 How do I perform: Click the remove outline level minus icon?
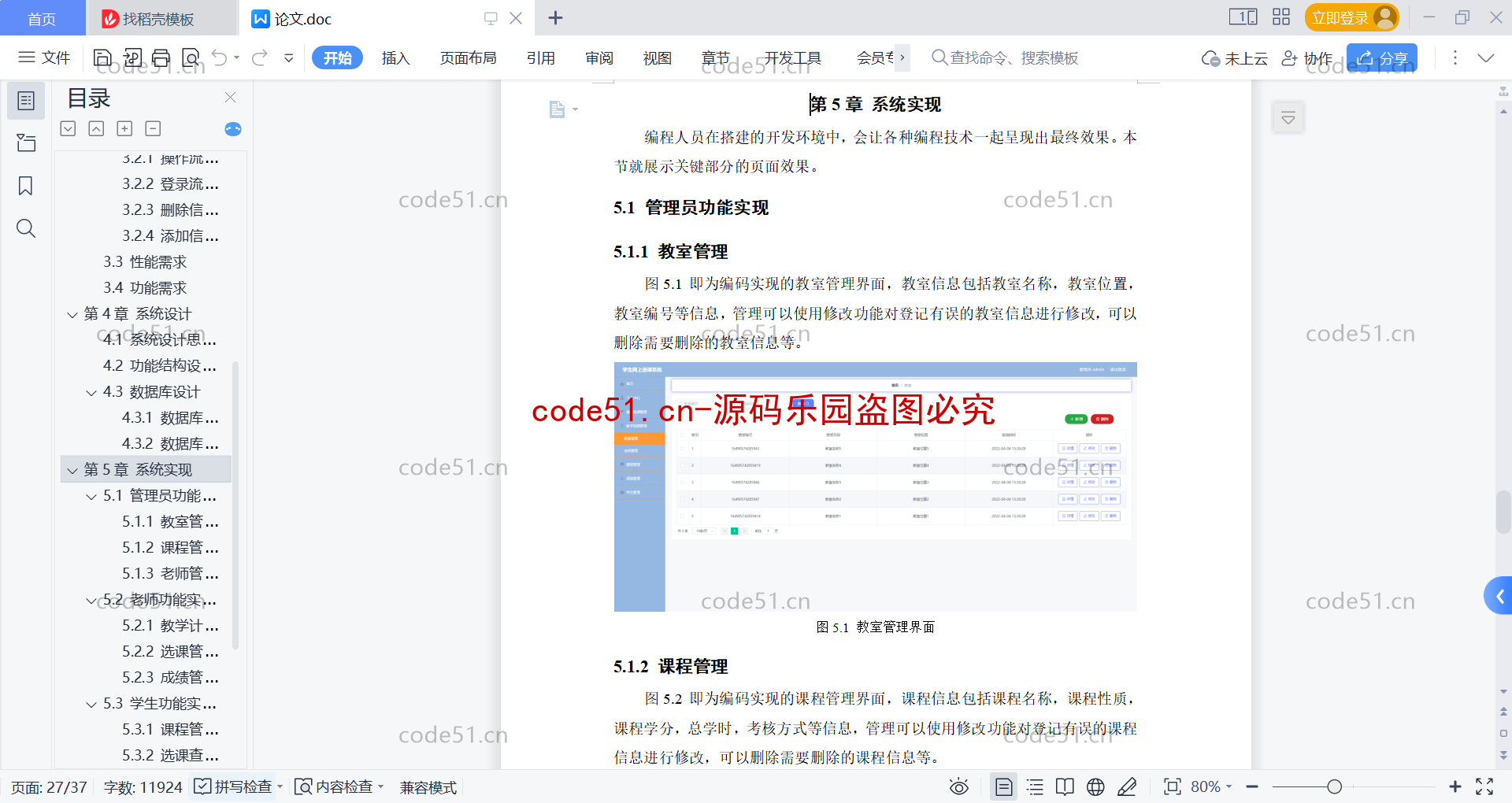pyautogui.click(x=153, y=128)
